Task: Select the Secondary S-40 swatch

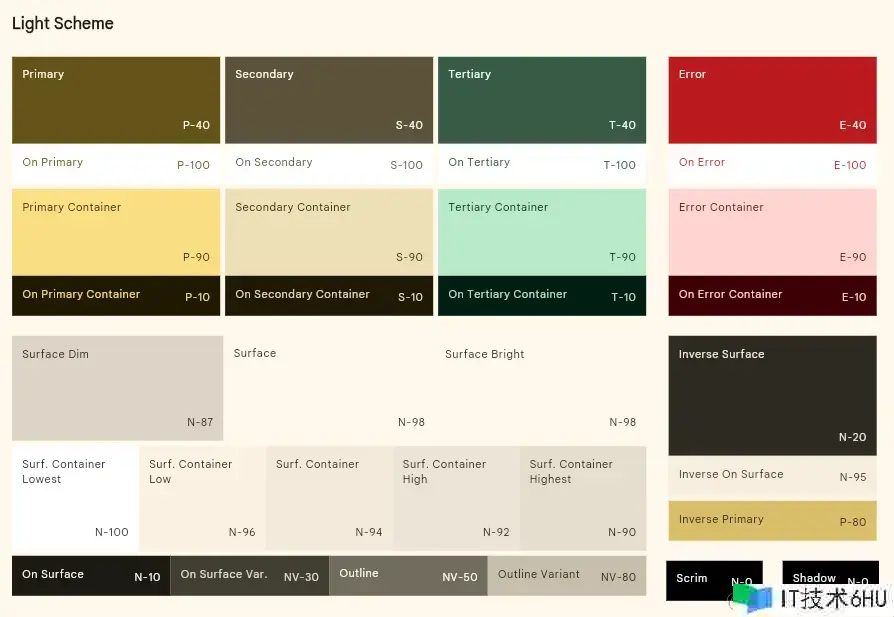Action: [x=329, y=100]
